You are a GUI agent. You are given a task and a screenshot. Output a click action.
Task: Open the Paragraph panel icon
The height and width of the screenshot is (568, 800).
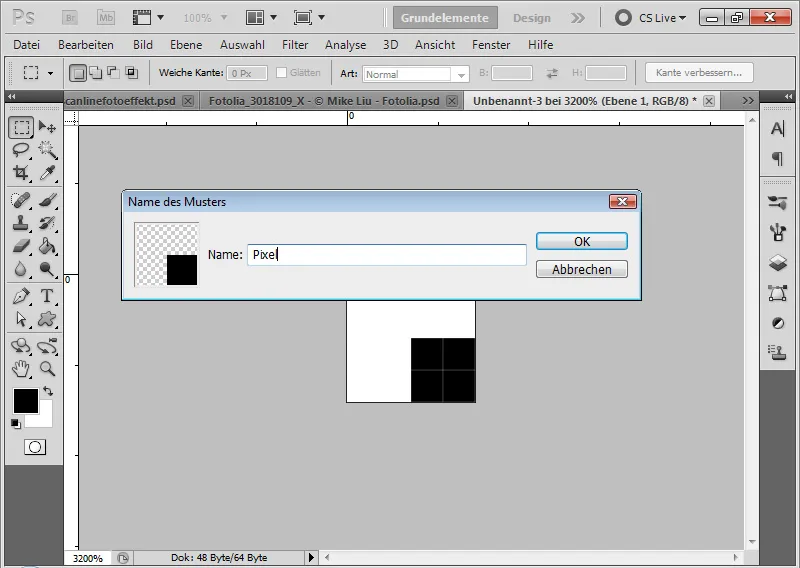tap(777, 159)
